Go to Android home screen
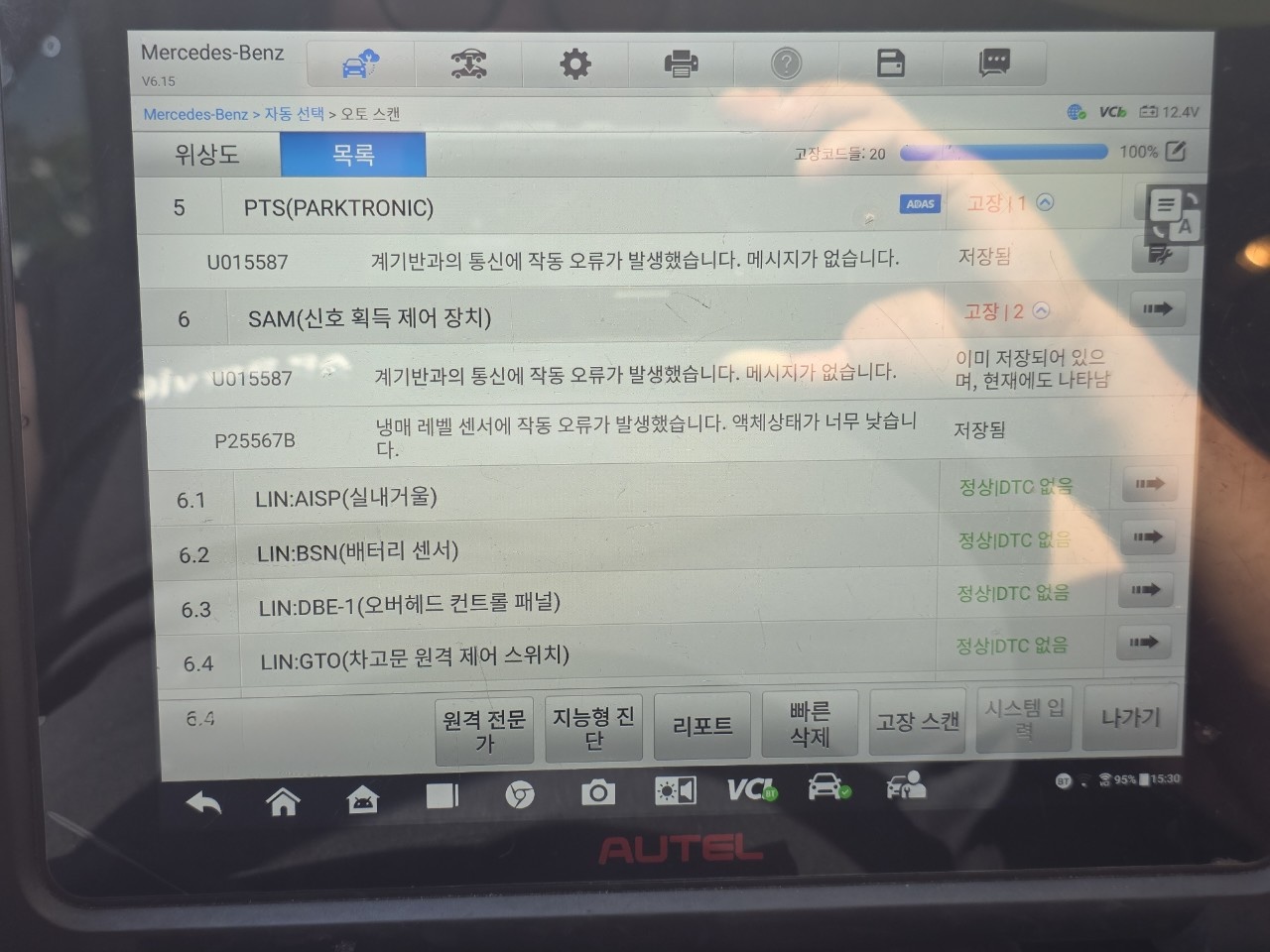Image resolution: width=1270 pixels, height=952 pixels. click(x=283, y=799)
